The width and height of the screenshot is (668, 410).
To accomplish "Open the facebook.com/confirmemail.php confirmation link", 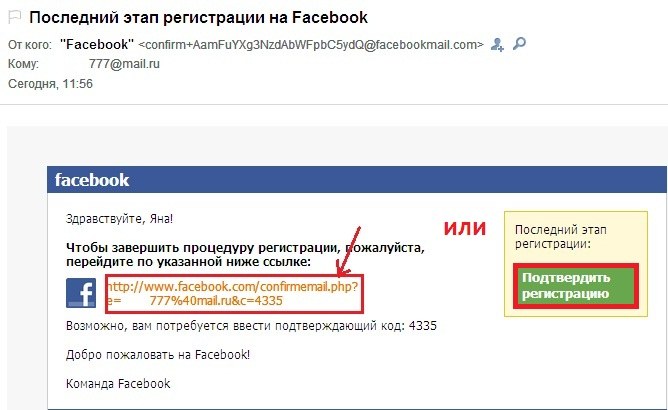I will (233, 294).
